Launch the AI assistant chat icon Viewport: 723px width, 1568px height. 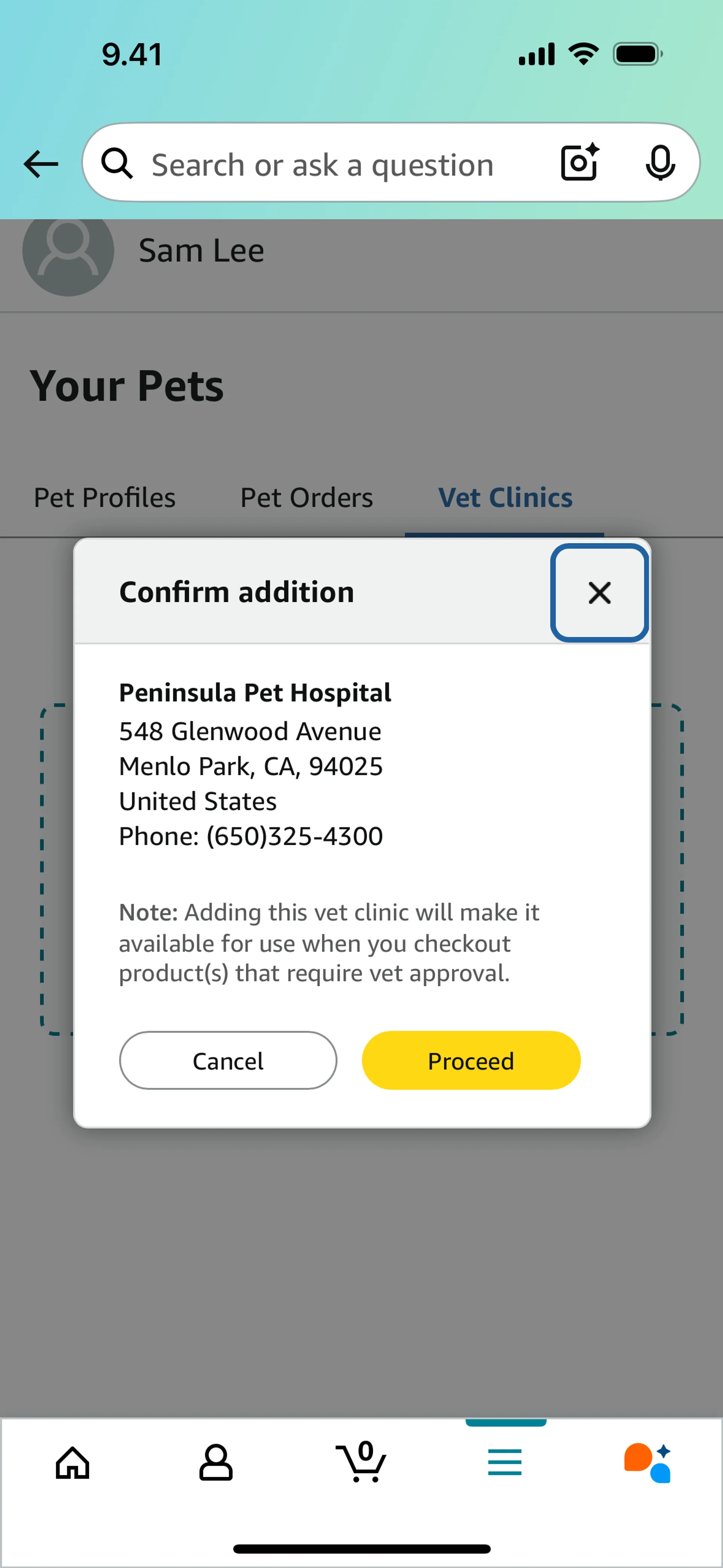pos(648,1463)
